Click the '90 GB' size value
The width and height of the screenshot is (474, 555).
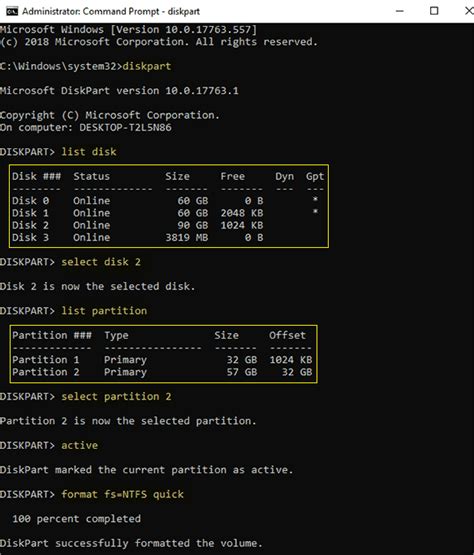click(193, 225)
